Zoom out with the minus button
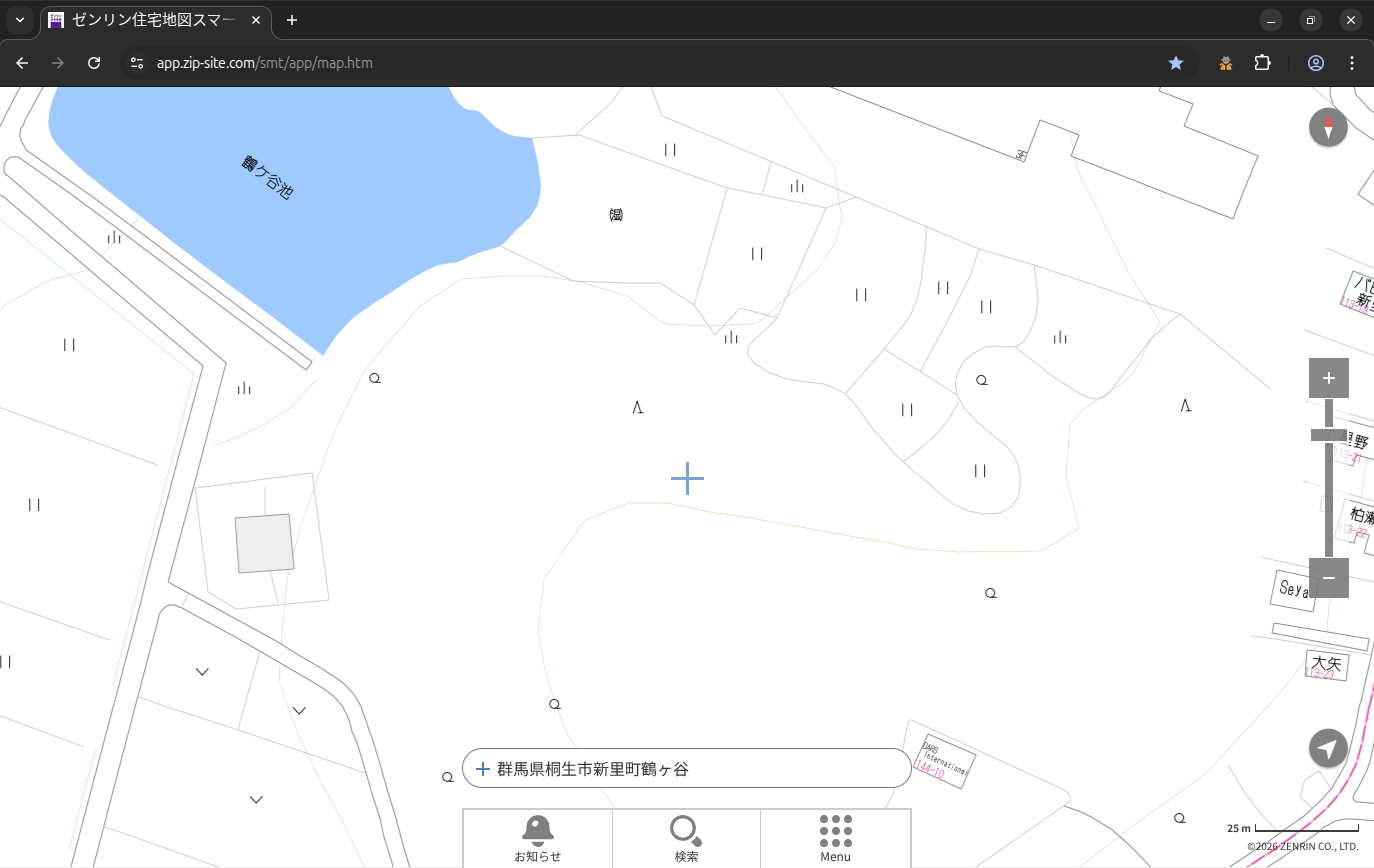The image size is (1374, 868). pos(1328,578)
